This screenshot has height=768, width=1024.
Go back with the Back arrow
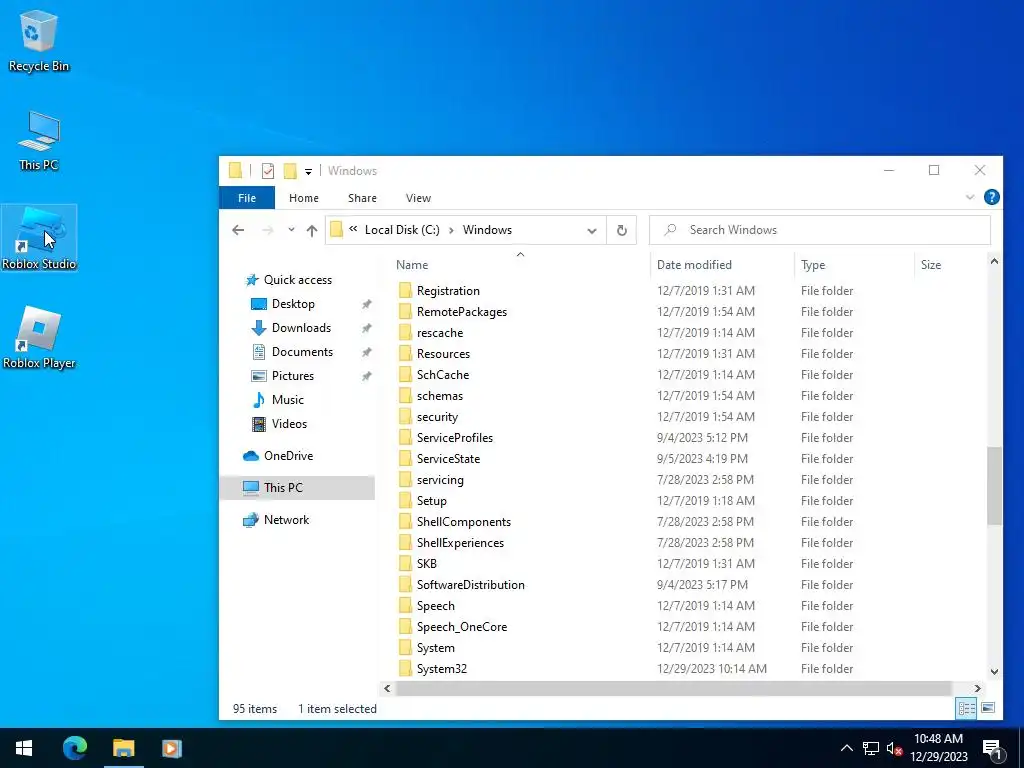[238, 230]
